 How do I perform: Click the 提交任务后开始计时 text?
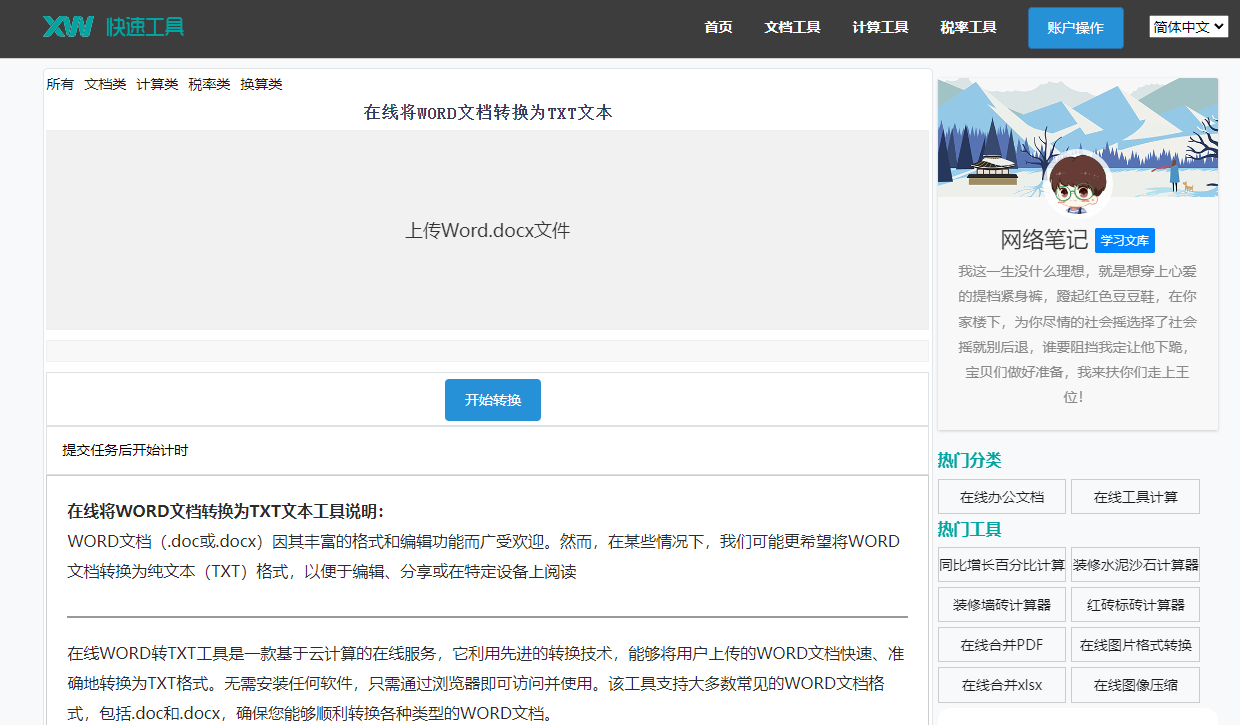125,450
